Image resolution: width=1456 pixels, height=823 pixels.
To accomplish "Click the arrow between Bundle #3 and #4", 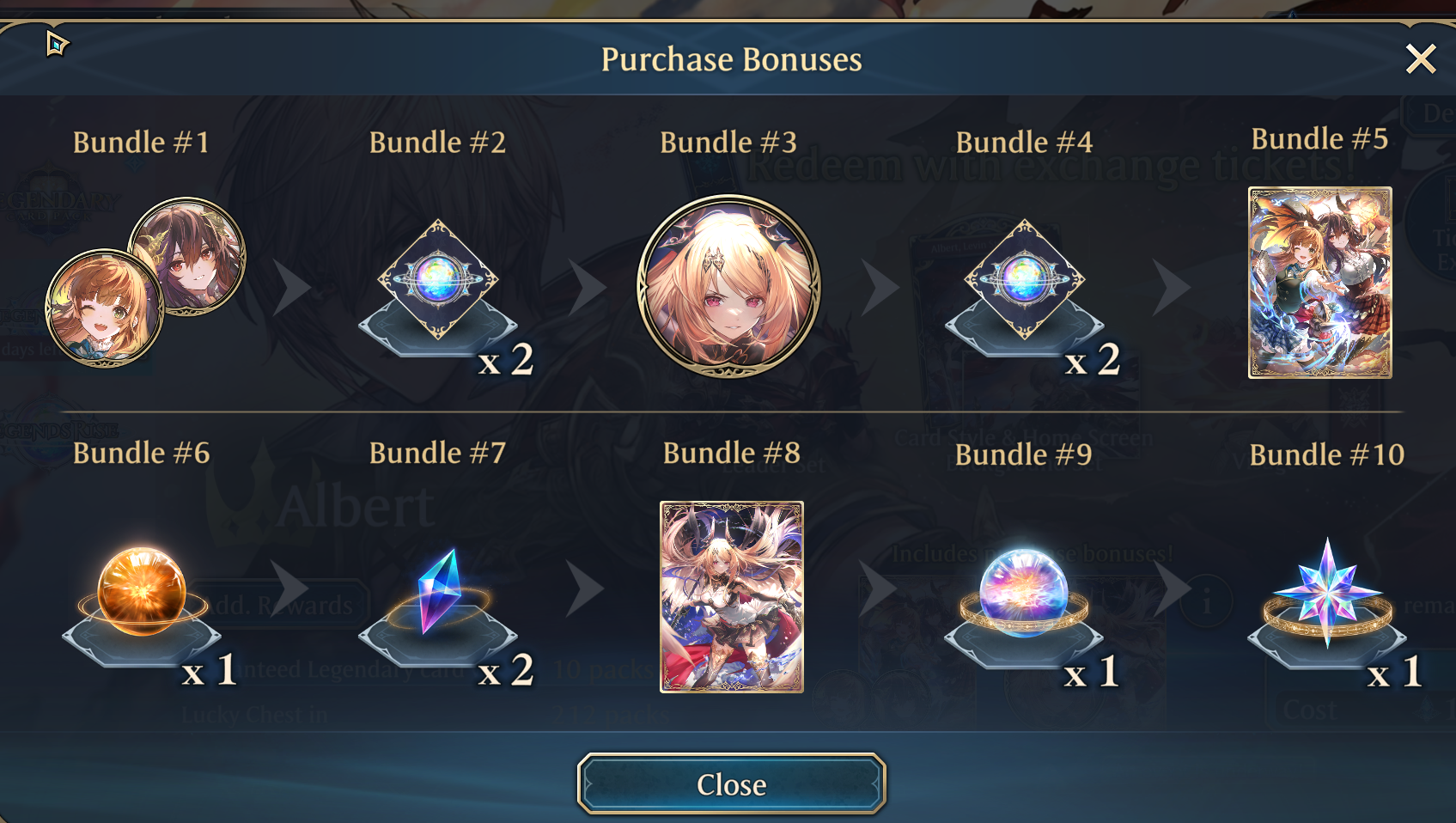I will point(880,287).
